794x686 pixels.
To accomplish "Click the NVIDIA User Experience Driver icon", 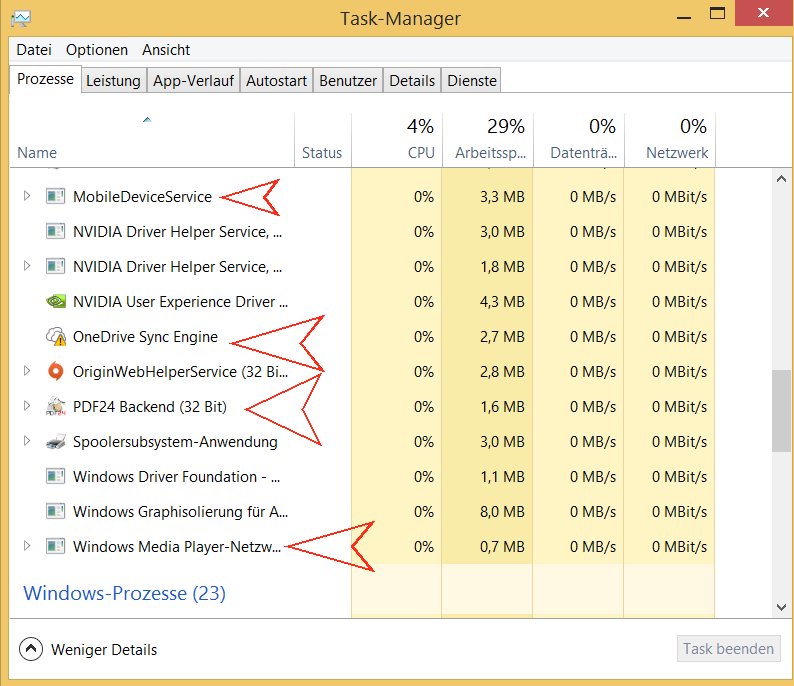I will point(55,302).
